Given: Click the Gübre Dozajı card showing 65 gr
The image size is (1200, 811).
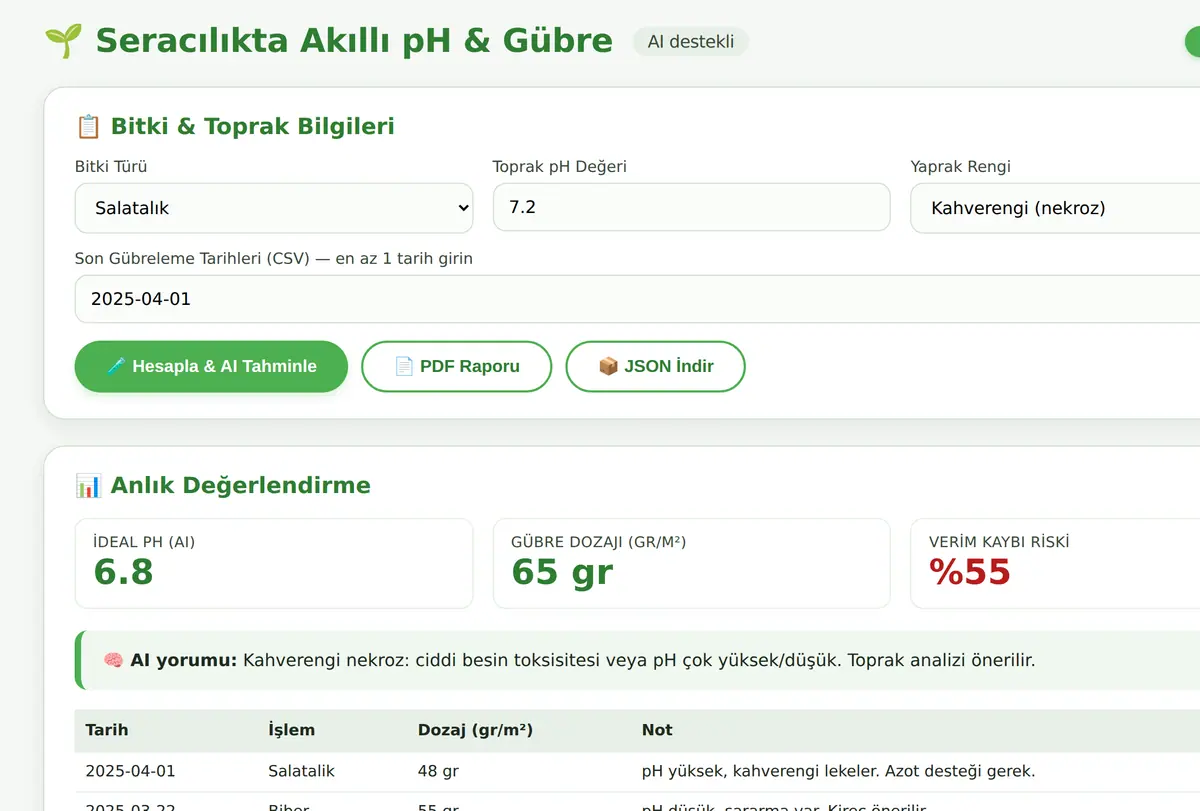Looking at the screenshot, I should 691,563.
